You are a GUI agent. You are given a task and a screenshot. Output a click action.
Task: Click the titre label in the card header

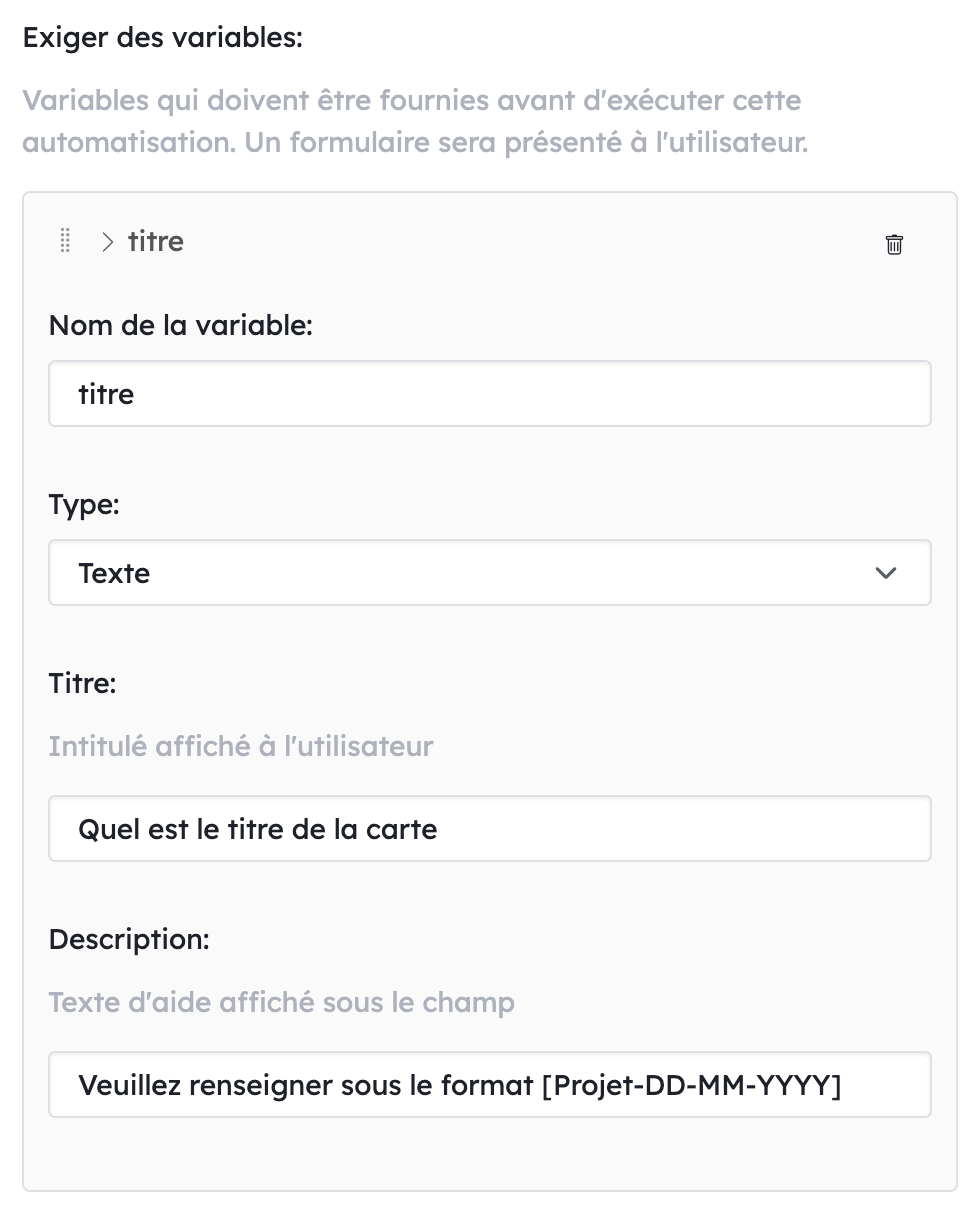tap(155, 241)
